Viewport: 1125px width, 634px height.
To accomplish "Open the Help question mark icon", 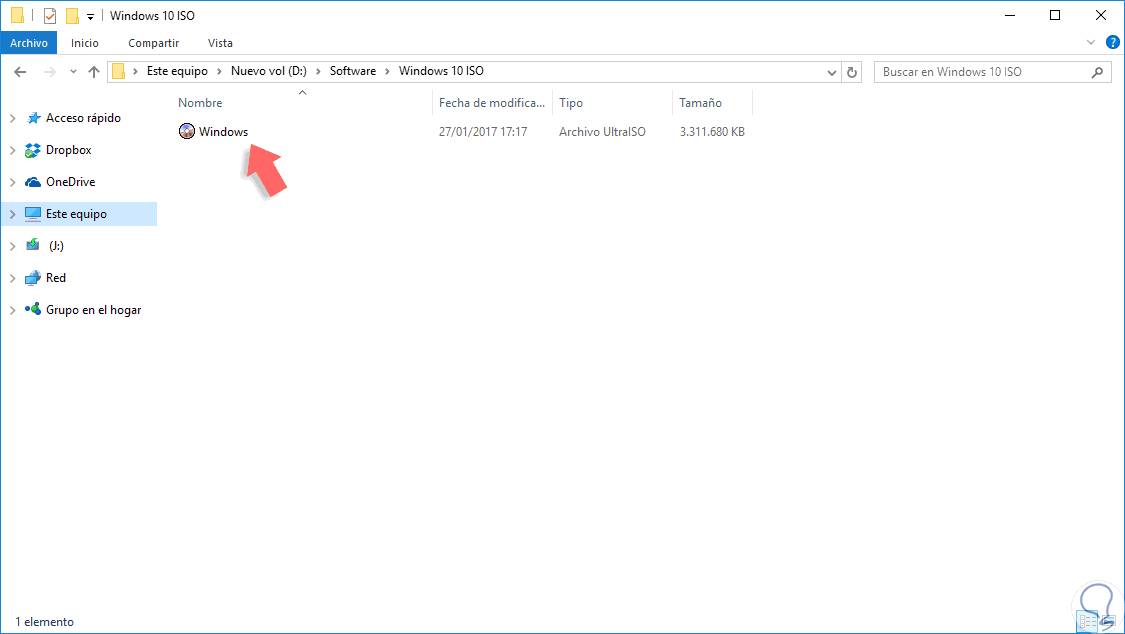I will pyautogui.click(x=1113, y=42).
